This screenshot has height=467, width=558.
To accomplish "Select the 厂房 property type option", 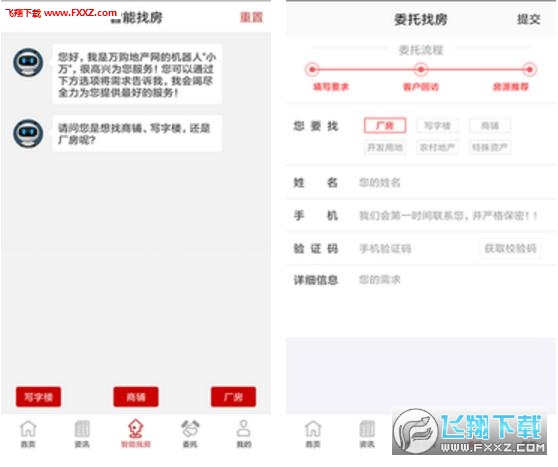I will click(x=385, y=126).
